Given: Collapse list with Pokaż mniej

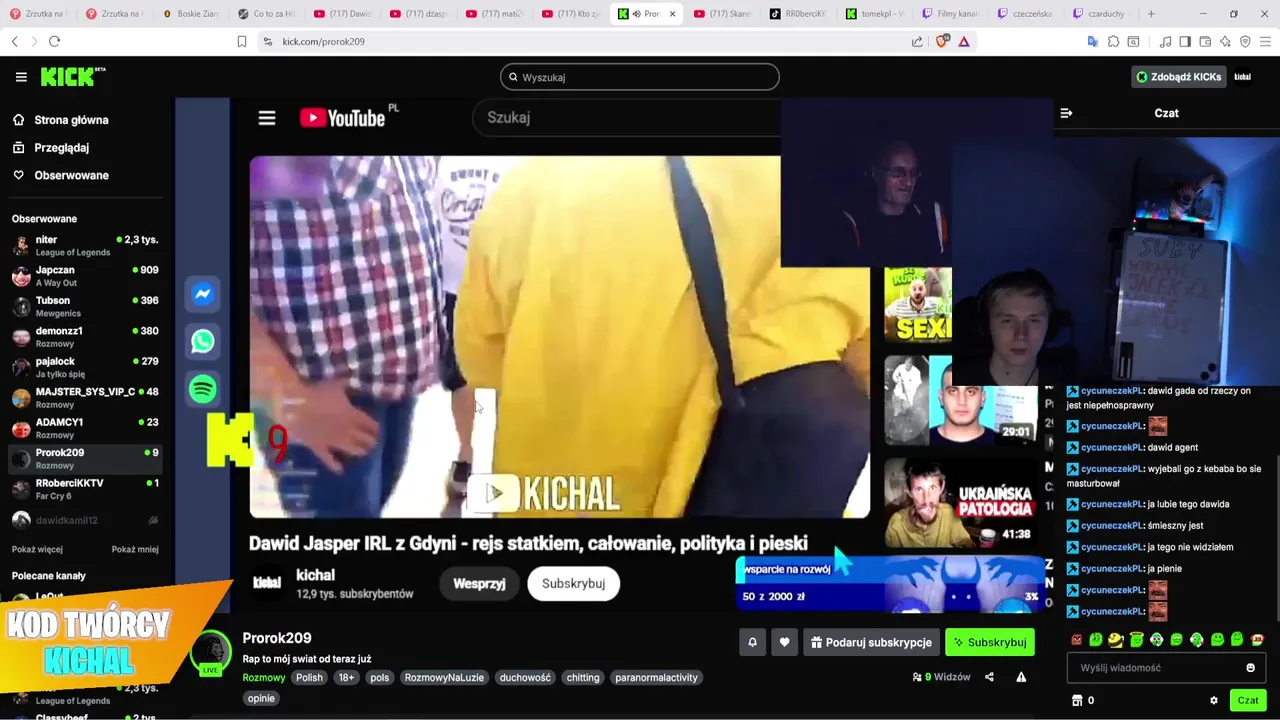Looking at the screenshot, I should coord(135,549).
